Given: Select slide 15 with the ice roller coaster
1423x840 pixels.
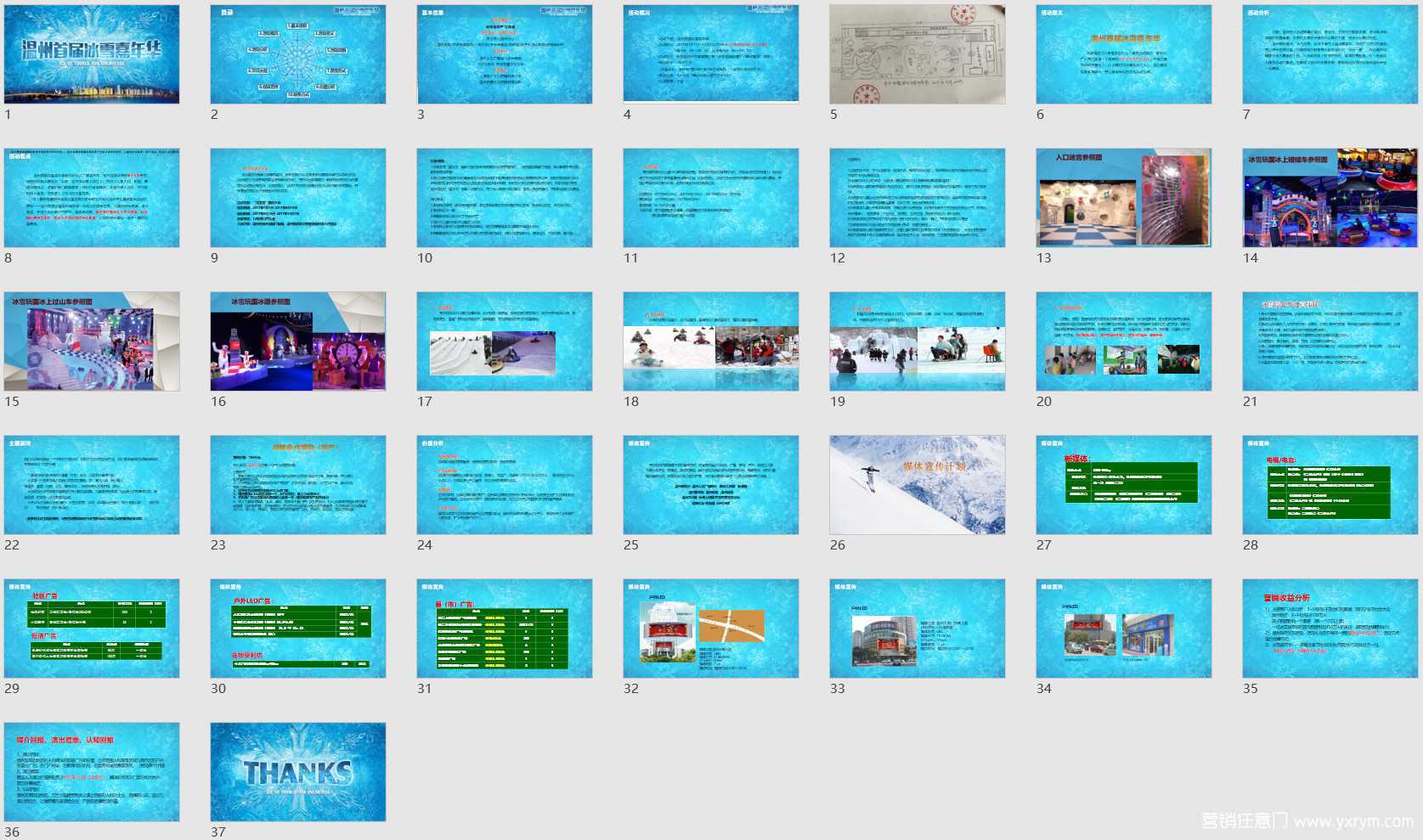Looking at the screenshot, I should pyautogui.click(x=92, y=341).
